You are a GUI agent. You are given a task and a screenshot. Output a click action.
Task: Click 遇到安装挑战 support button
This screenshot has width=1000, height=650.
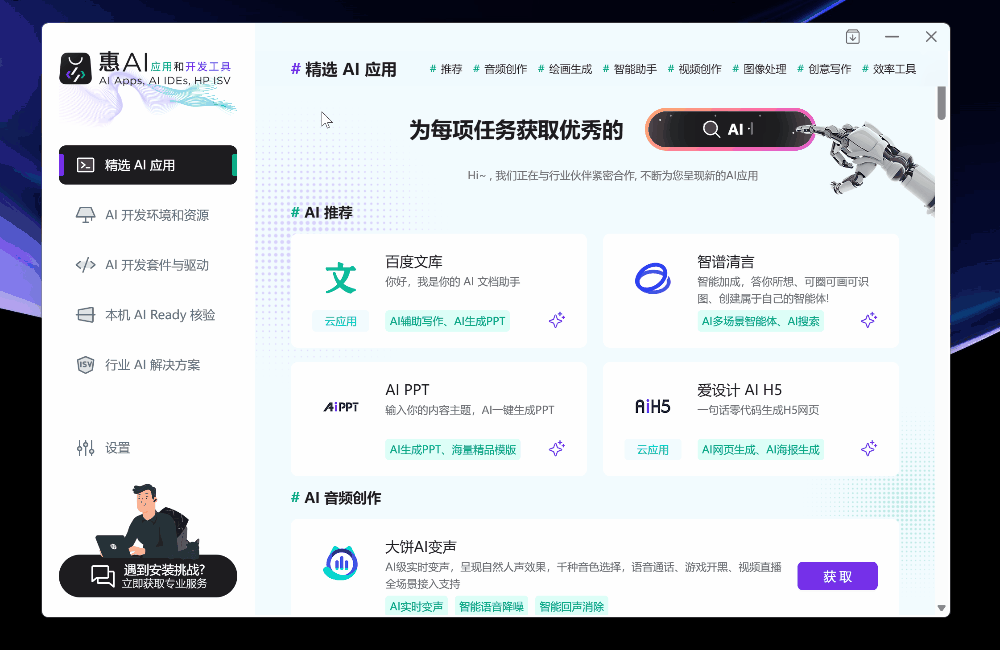pyautogui.click(x=148, y=576)
